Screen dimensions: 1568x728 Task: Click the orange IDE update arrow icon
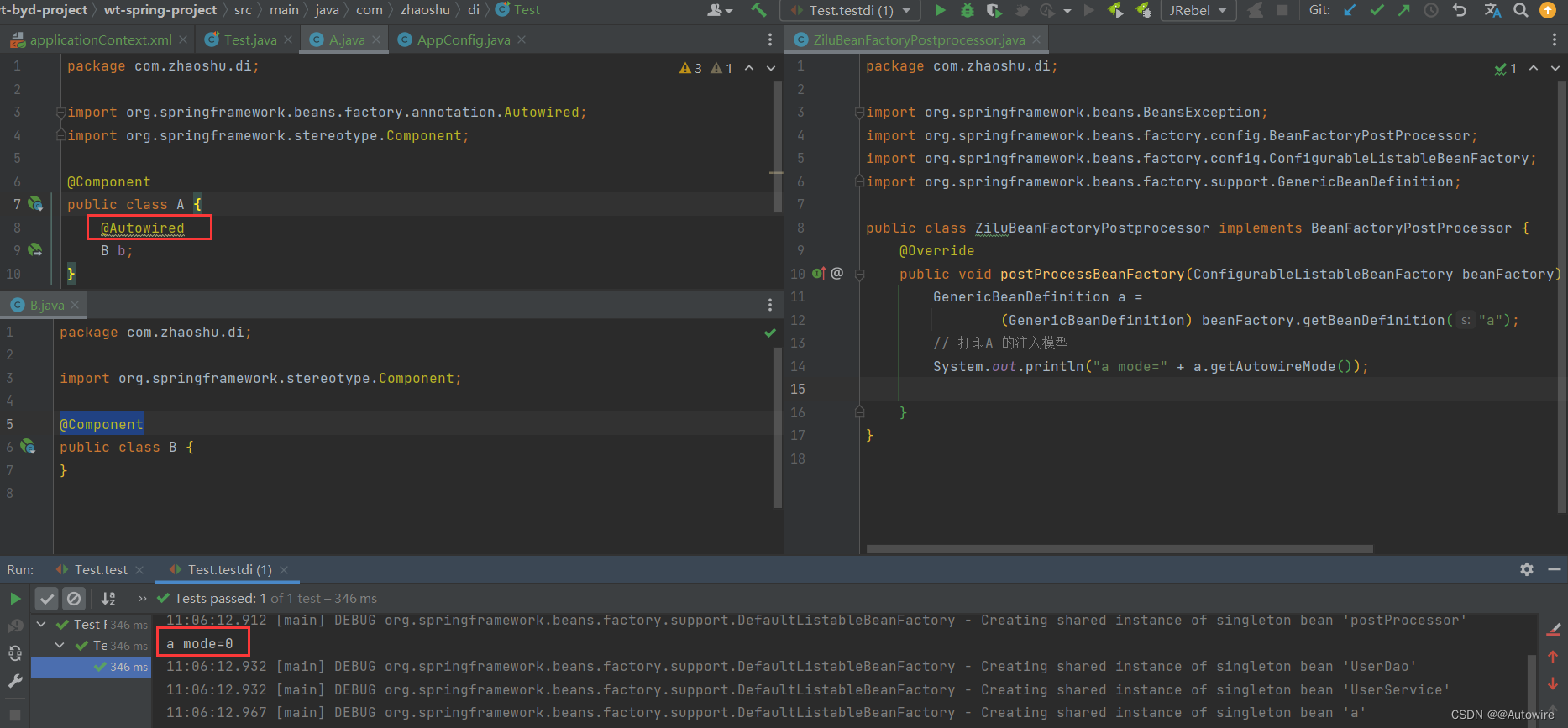1547,10
